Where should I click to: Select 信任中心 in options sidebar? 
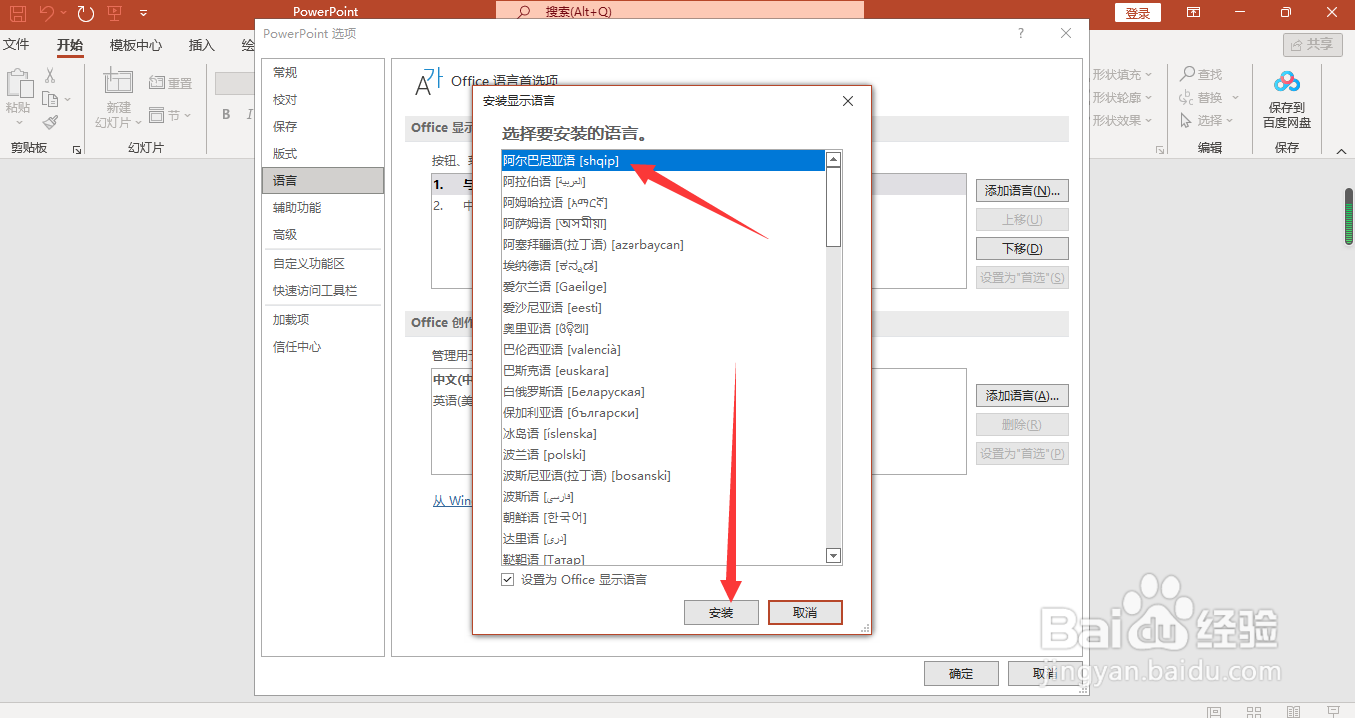point(323,347)
